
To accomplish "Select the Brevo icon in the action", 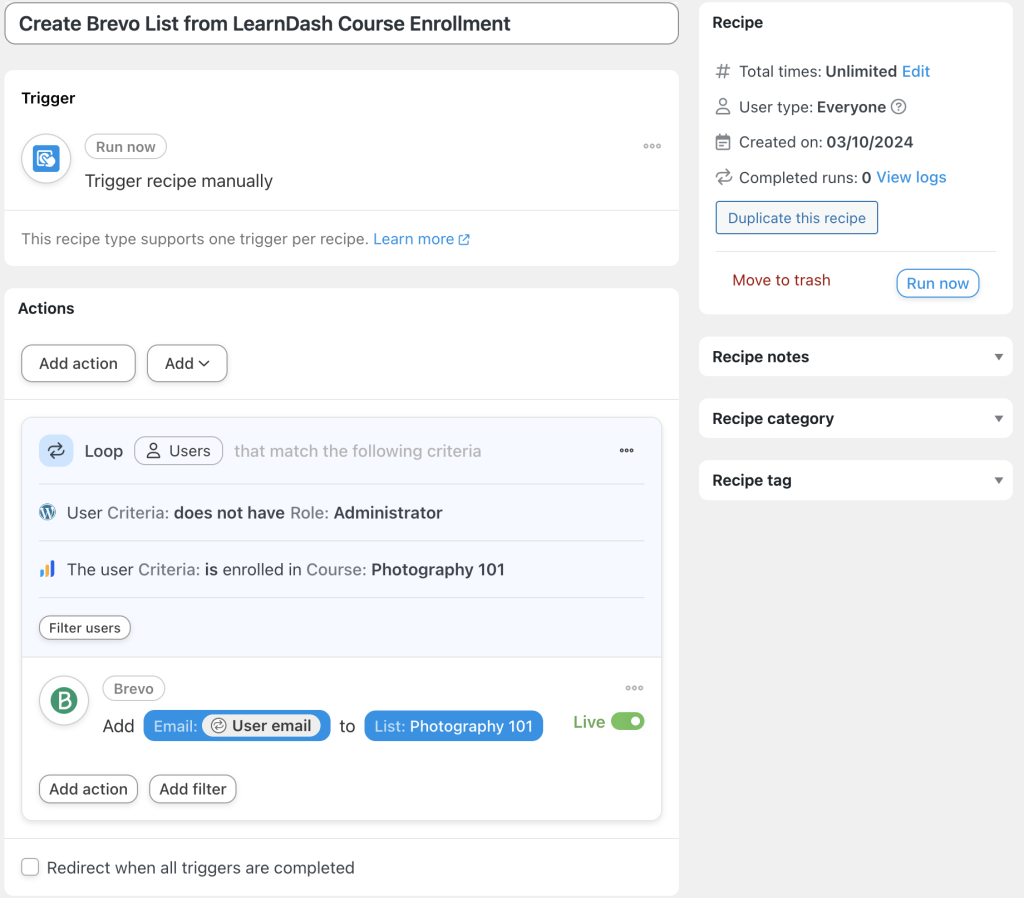I will pos(63,701).
